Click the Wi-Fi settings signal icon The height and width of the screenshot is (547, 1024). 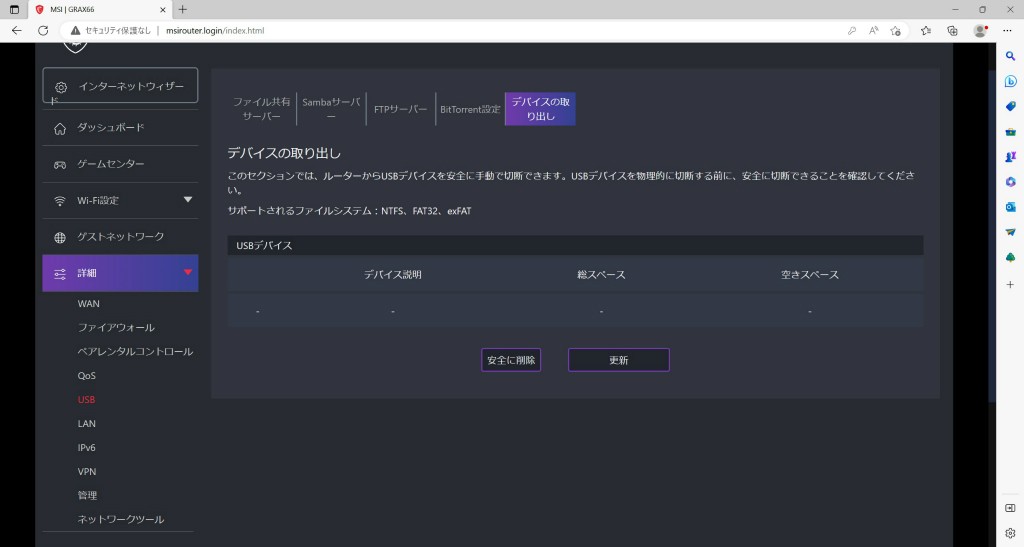coord(60,201)
